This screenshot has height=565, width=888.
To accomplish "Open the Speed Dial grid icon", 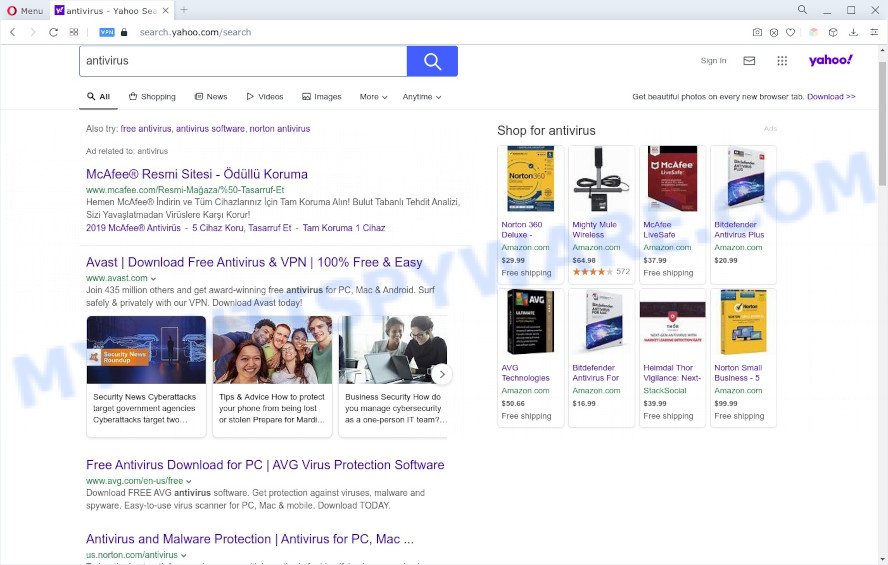I will pyautogui.click(x=74, y=32).
